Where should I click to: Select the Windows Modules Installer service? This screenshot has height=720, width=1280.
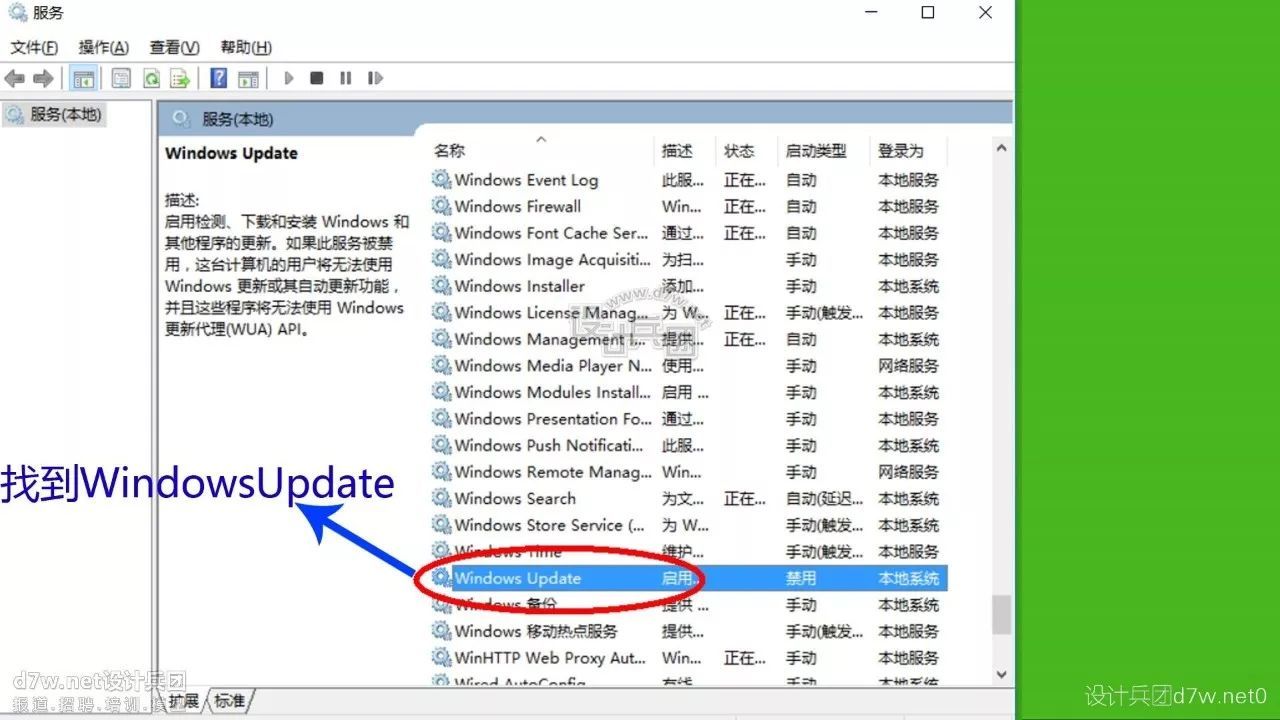click(689, 392)
